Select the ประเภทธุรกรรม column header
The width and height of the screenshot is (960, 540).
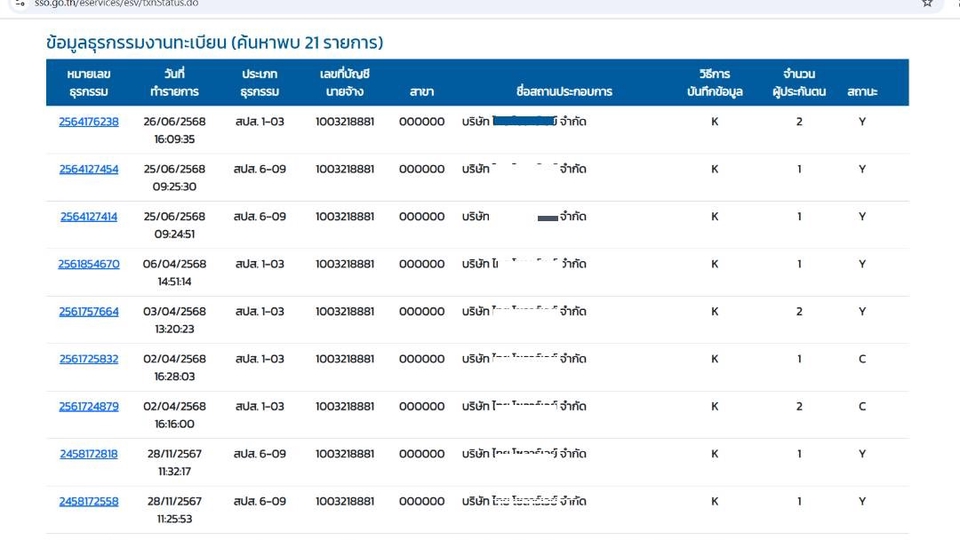tap(260, 83)
